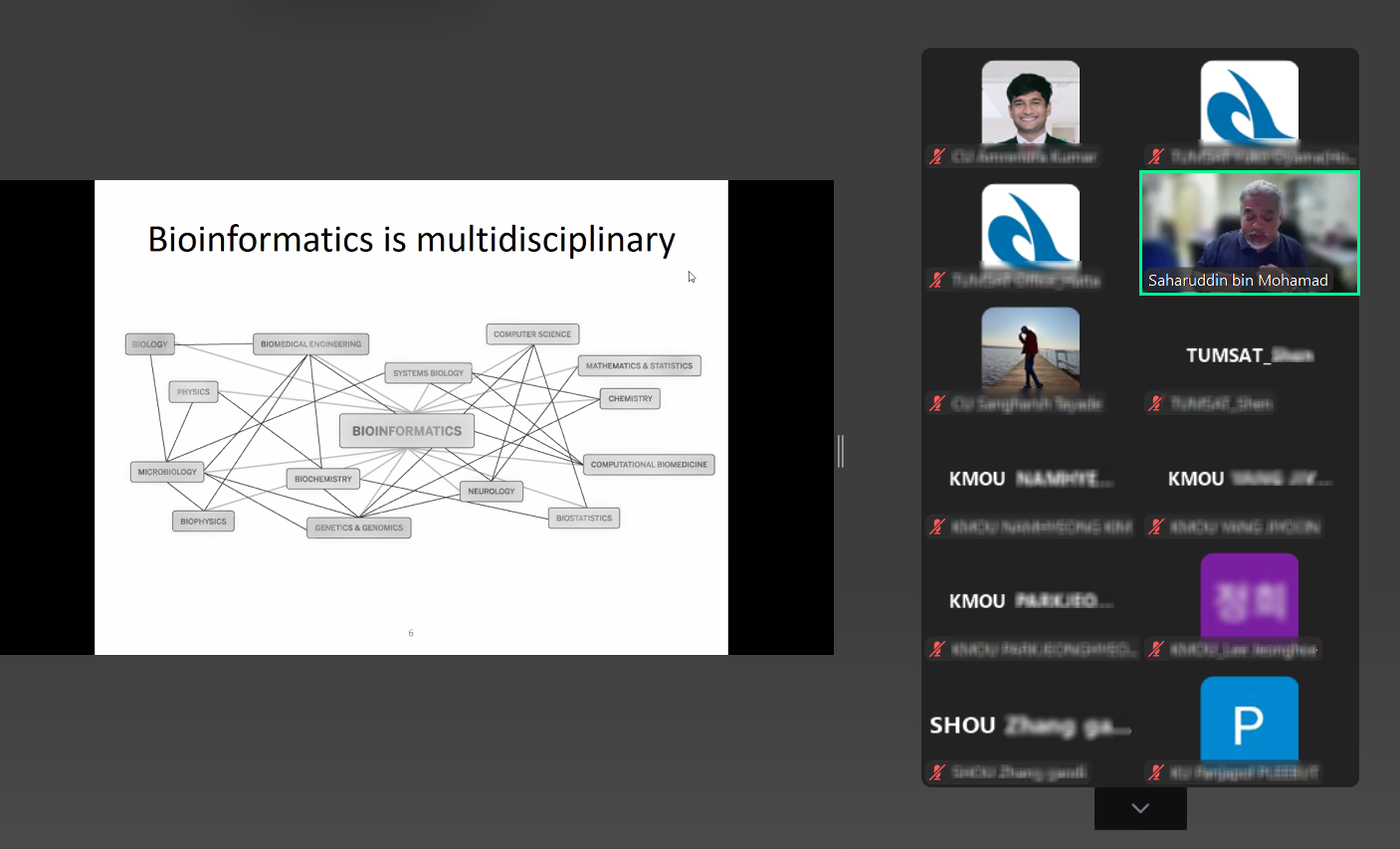Select the Saharuddin bin Mohamad video tile
The height and width of the screenshot is (849, 1400).
pos(1249,233)
